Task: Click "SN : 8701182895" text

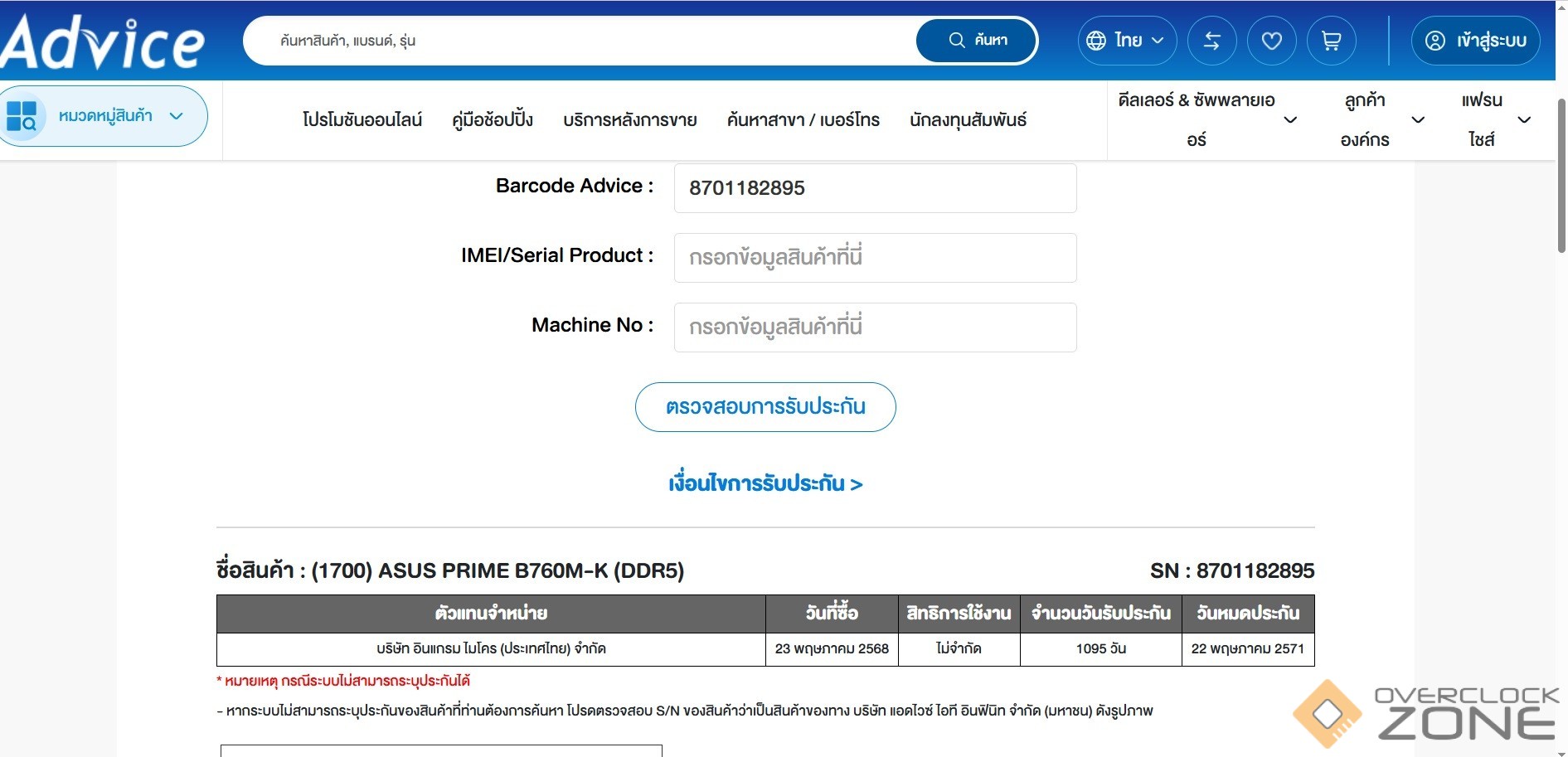Action: [x=1232, y=571]
